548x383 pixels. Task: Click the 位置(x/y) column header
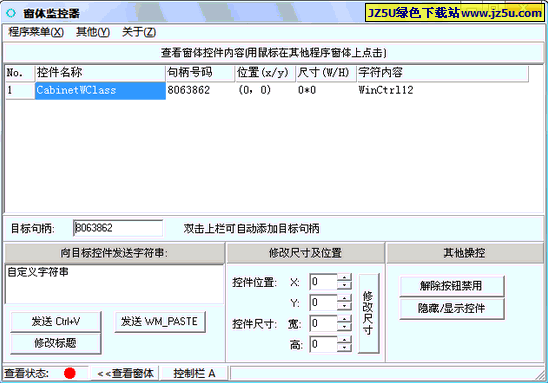[x=265, y=73]
